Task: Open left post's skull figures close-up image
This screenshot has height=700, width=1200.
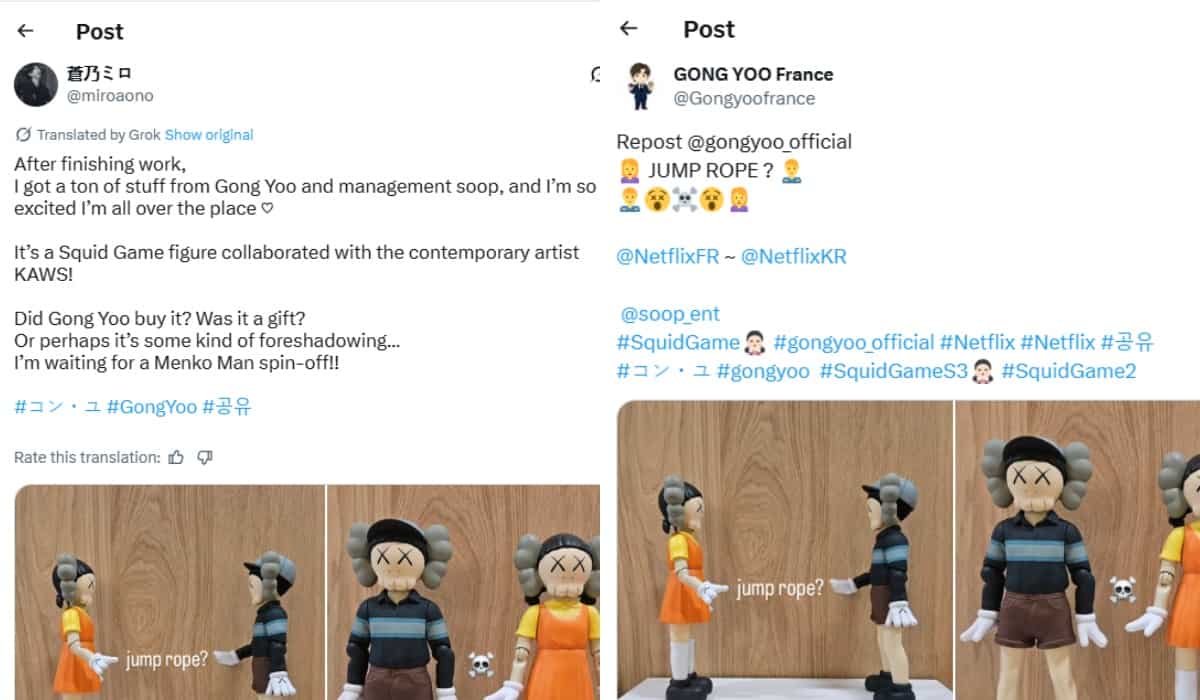Action: tap(464, 592)
